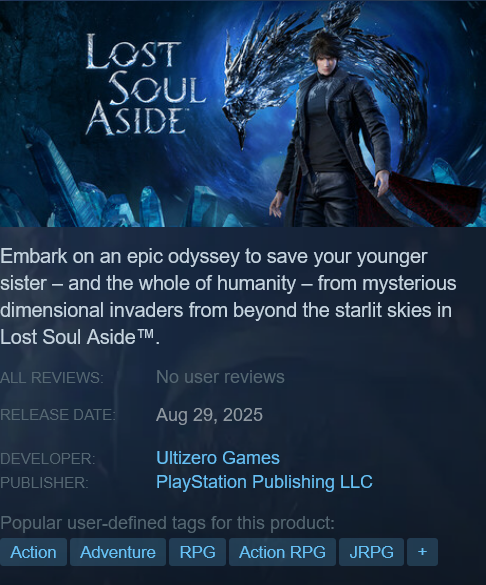Select the Adventure tag
This screenshot has width=486, height=585.
(118, 552)
